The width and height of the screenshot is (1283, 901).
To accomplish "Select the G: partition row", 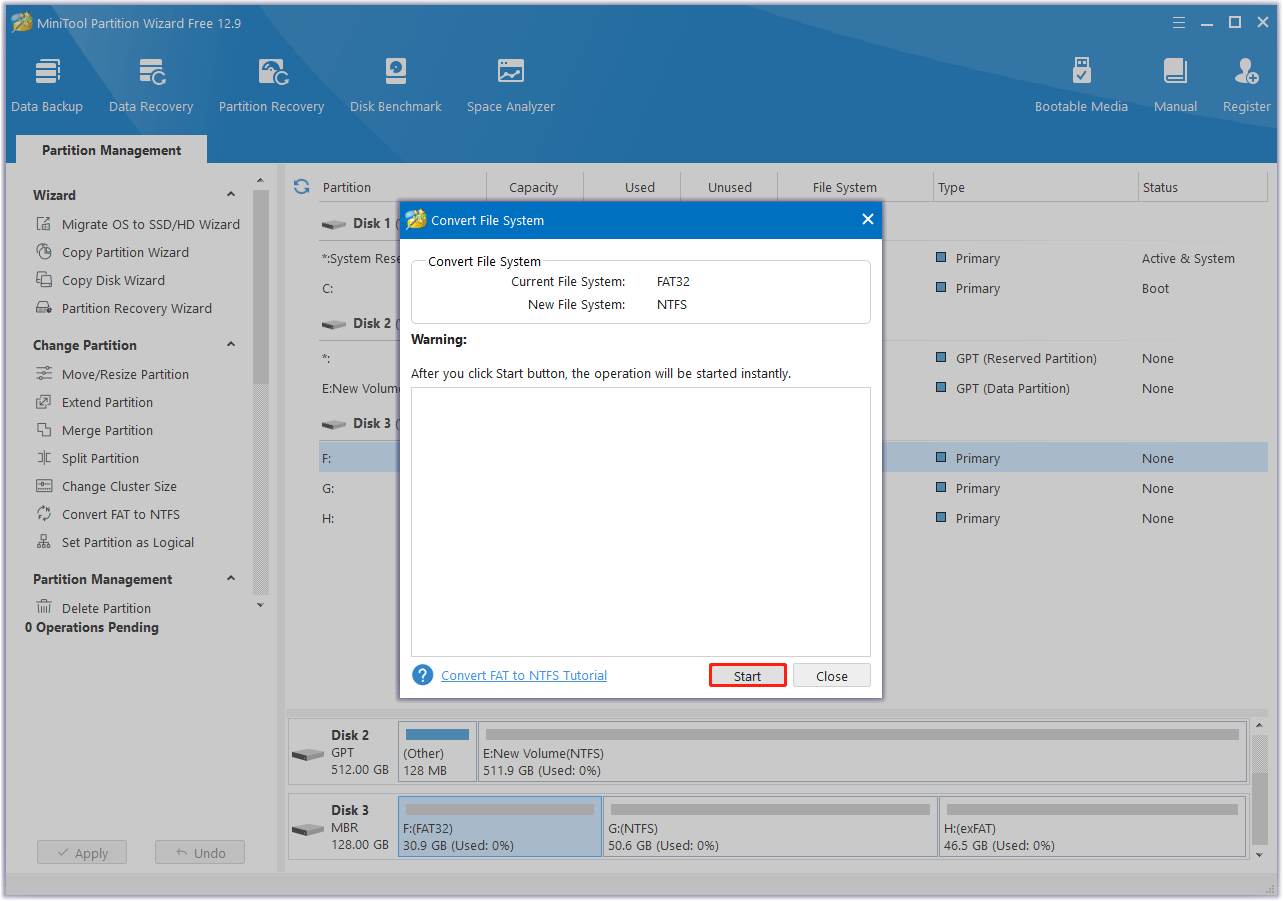I will (793, 488).
